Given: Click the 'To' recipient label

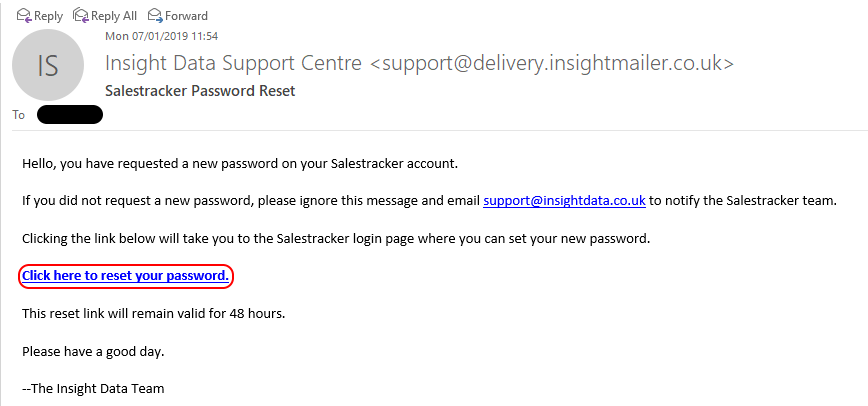Looking at the screenshot, I should (18, 115).
